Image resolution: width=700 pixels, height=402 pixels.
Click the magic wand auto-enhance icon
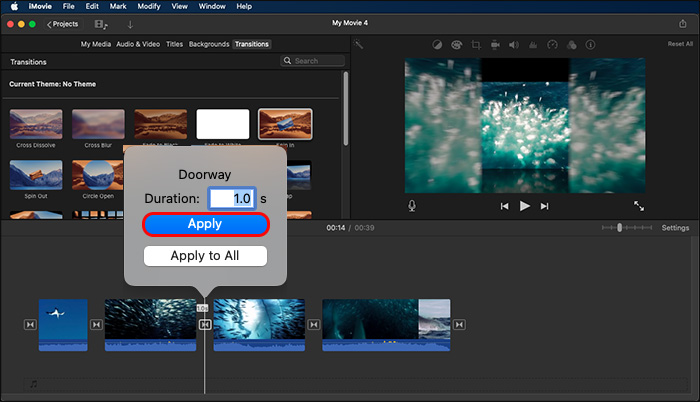(x=359, y=45)
